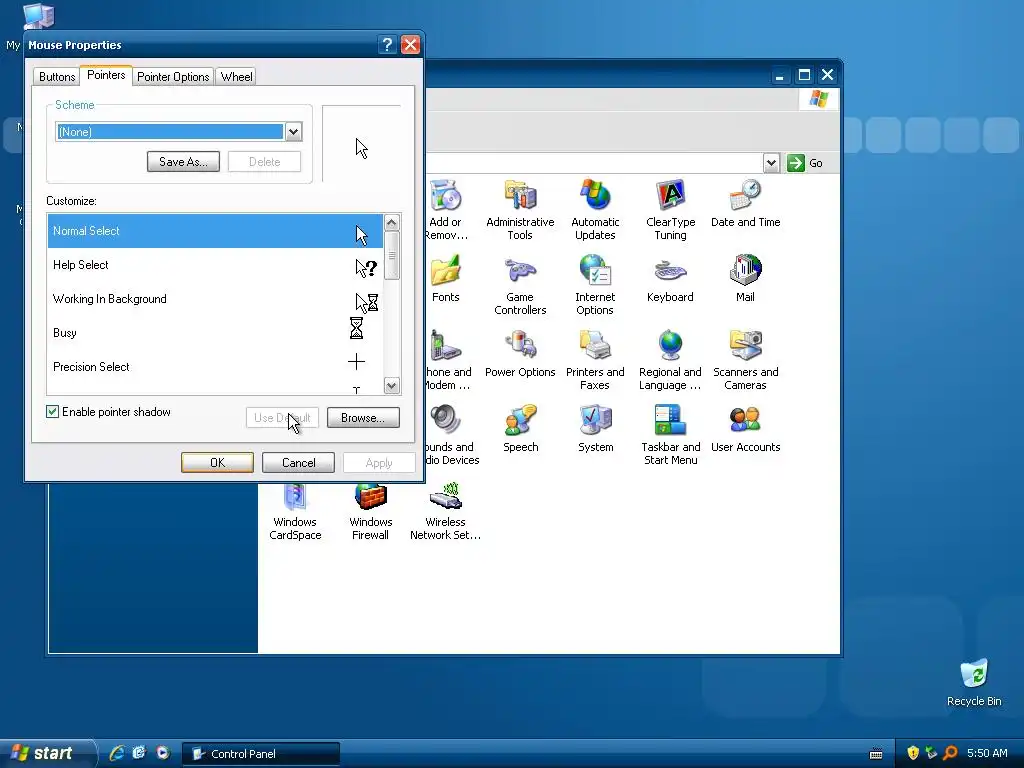Open Taskbar and Start Menu icon
1024x768 pixels.
pyautogui.click(x=670, y=435)
